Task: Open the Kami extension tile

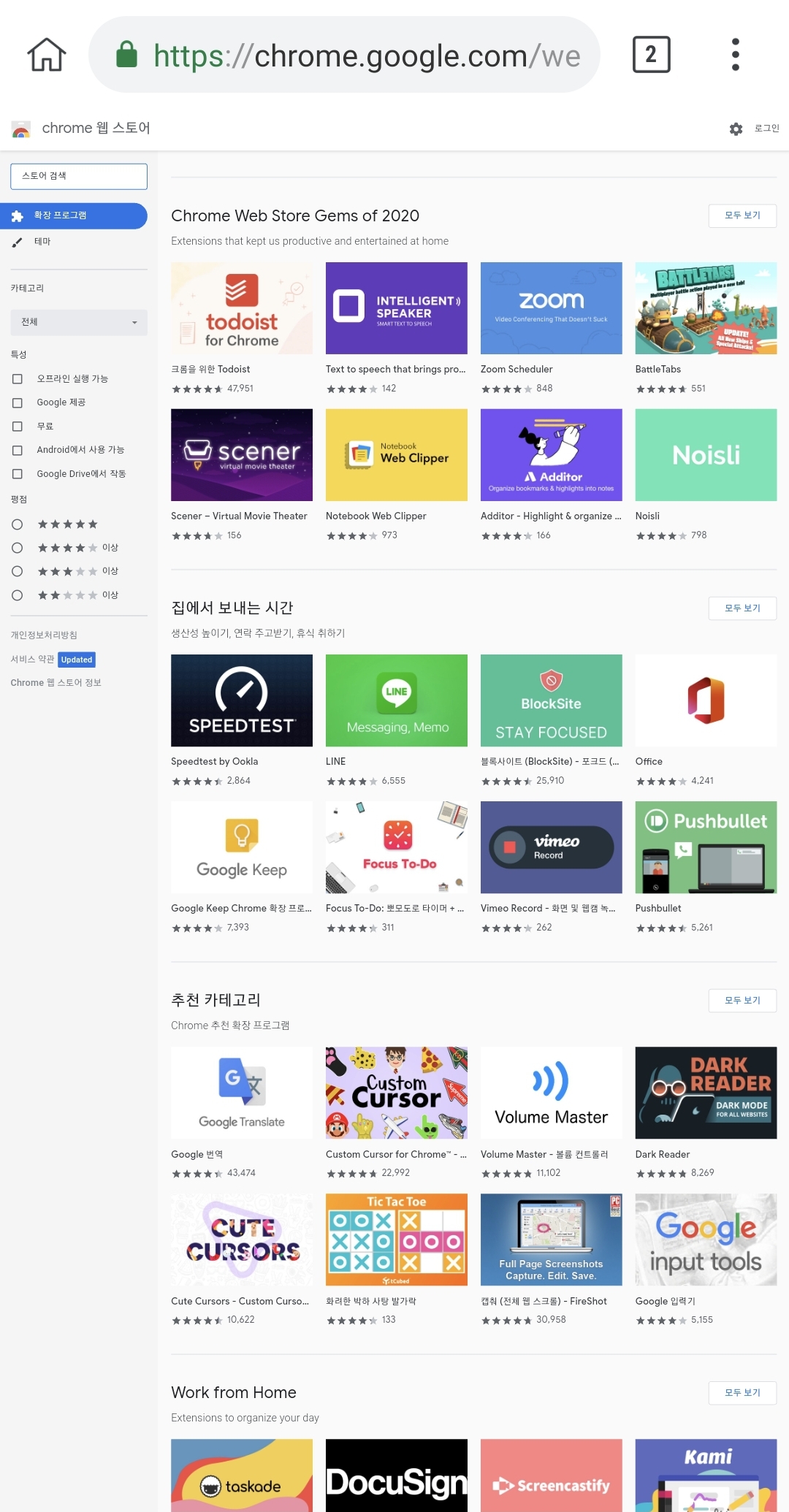Action: 706,1475
